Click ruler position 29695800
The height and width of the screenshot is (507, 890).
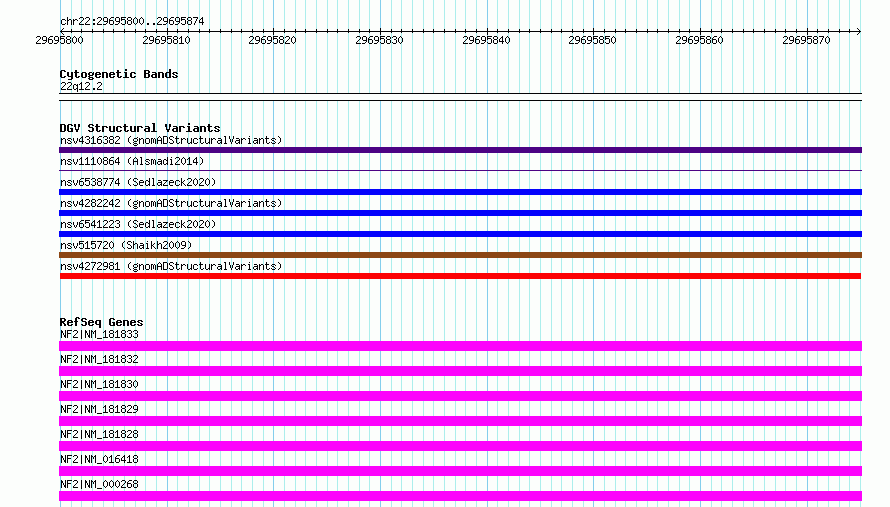pos(59,40)
